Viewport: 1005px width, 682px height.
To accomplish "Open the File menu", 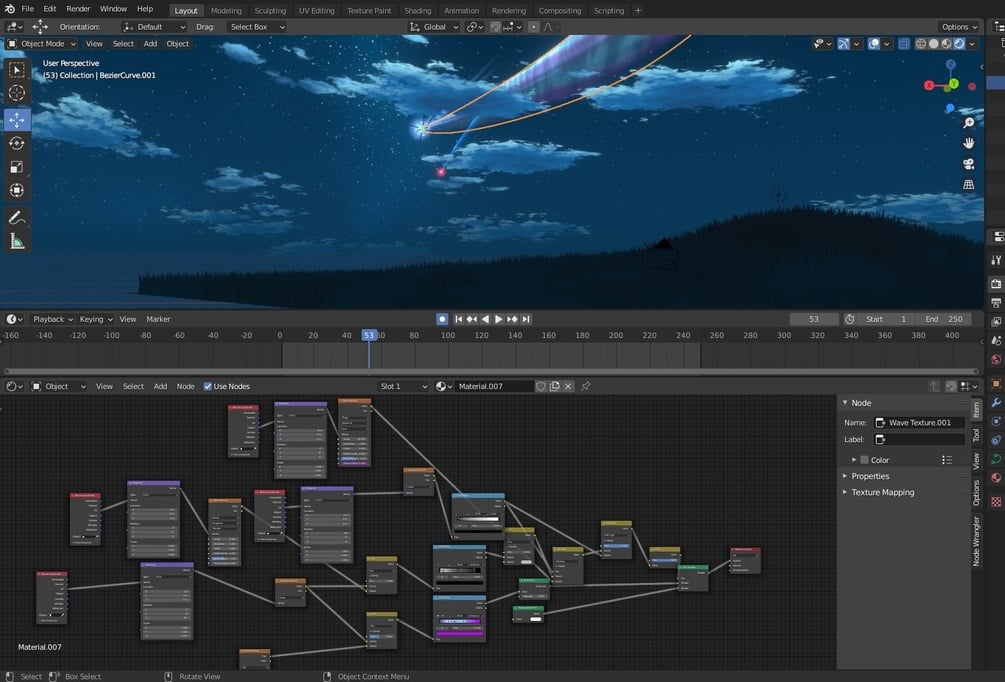I will pyautogui.click(x=28, y=9).
